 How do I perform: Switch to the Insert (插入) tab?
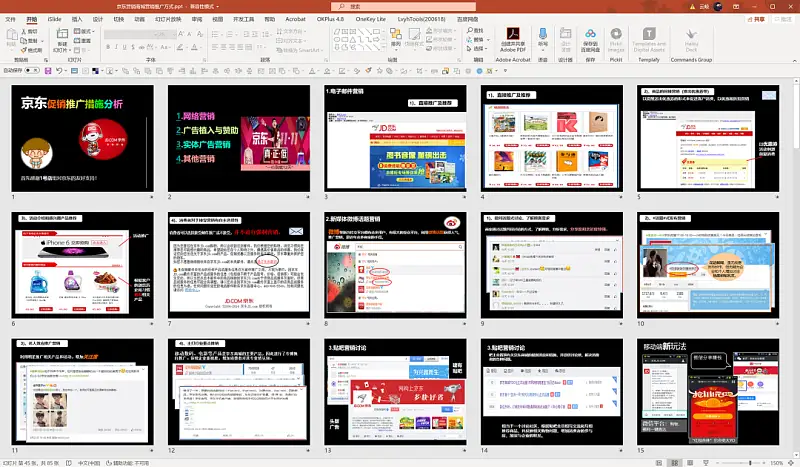click(x=77, y=19)
